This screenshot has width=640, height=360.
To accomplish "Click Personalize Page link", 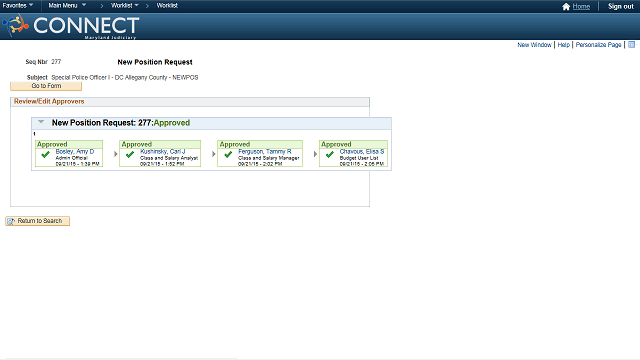I will [x=598, y=44].
